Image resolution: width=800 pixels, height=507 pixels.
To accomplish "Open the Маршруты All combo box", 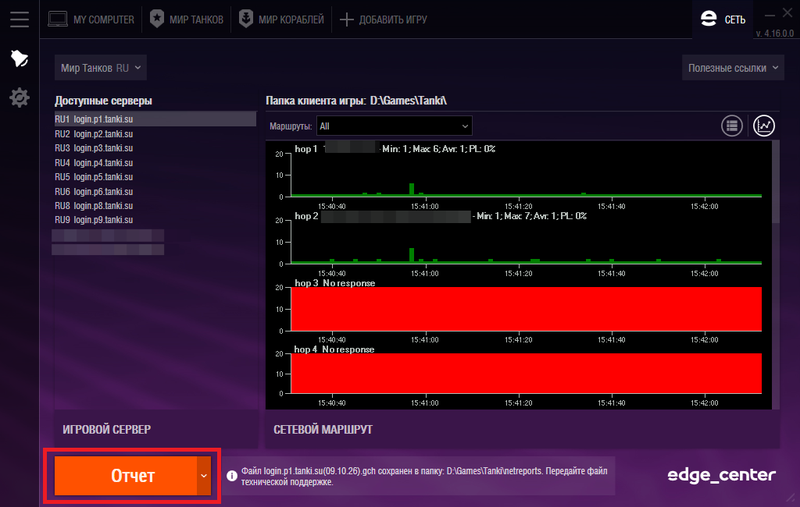I will [394, 126].
